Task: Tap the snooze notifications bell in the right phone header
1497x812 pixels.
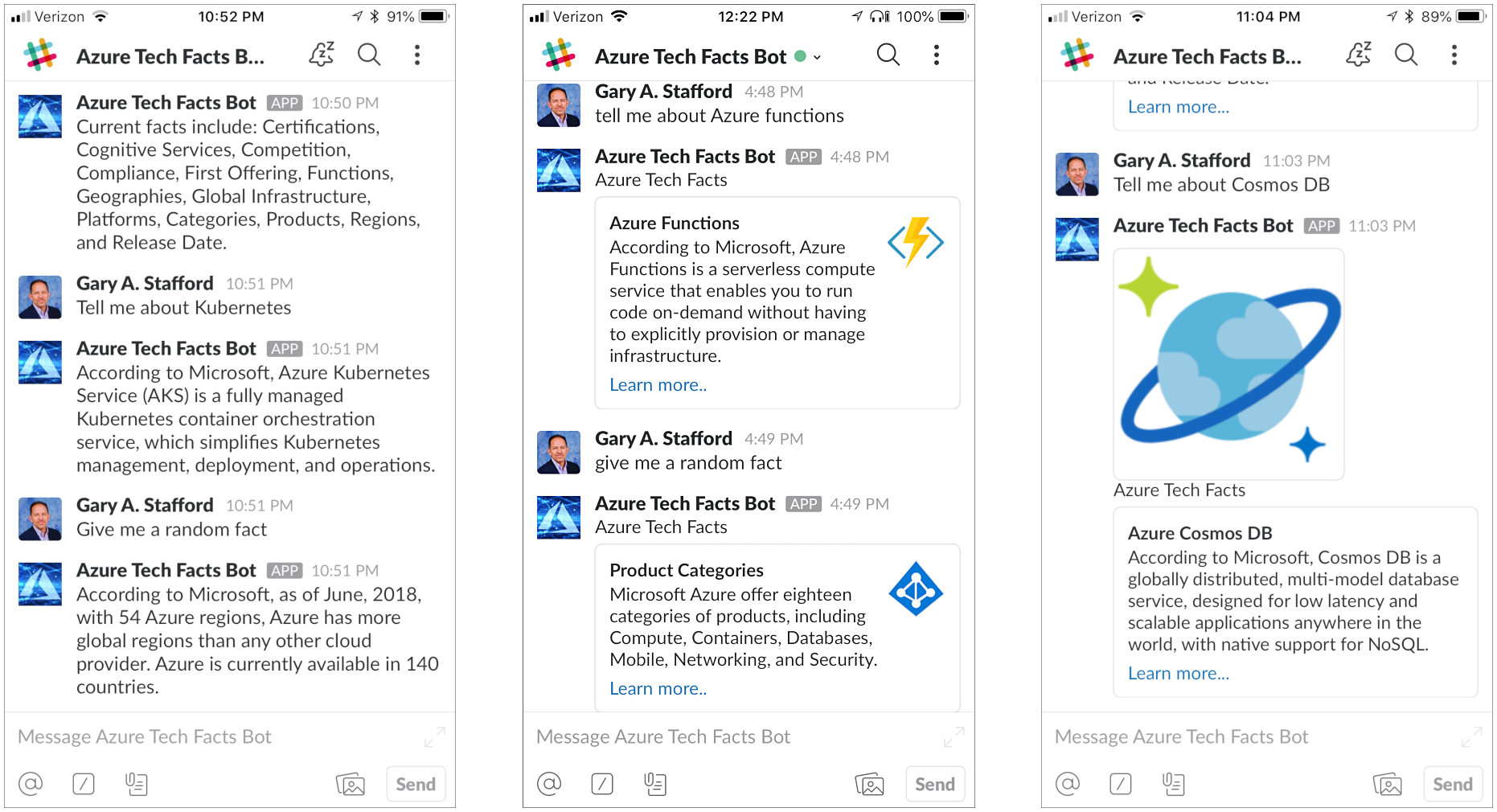Action: point(1359,55)
